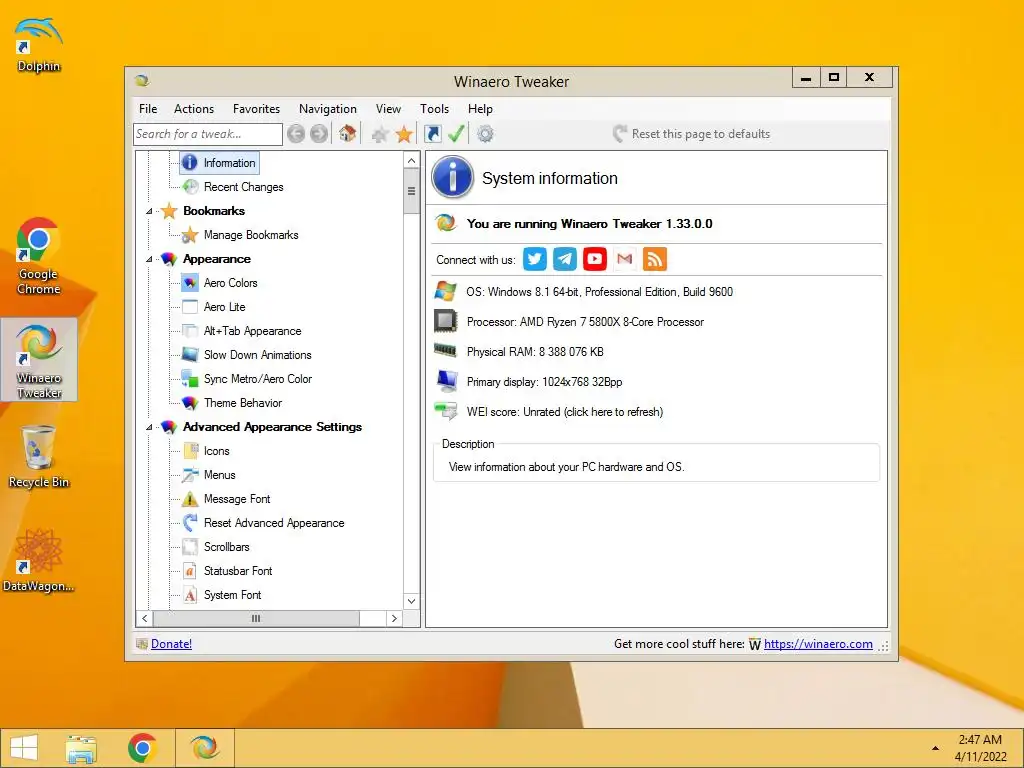Viewport: 1024px width, 768px height.
Task: Click Chrome icon in the taskbar
Action: click(142, 748)
